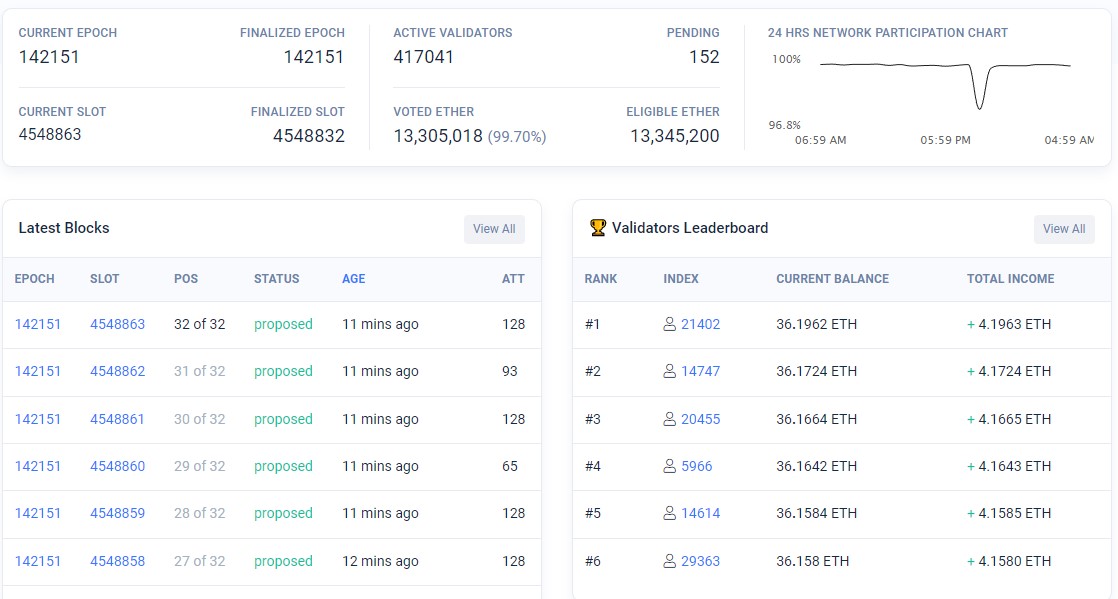Sort Latest Blocks by the AGE column
The width and height of the screenshot is (1118, 599).
pyautogui.click(x=353, y=279)
